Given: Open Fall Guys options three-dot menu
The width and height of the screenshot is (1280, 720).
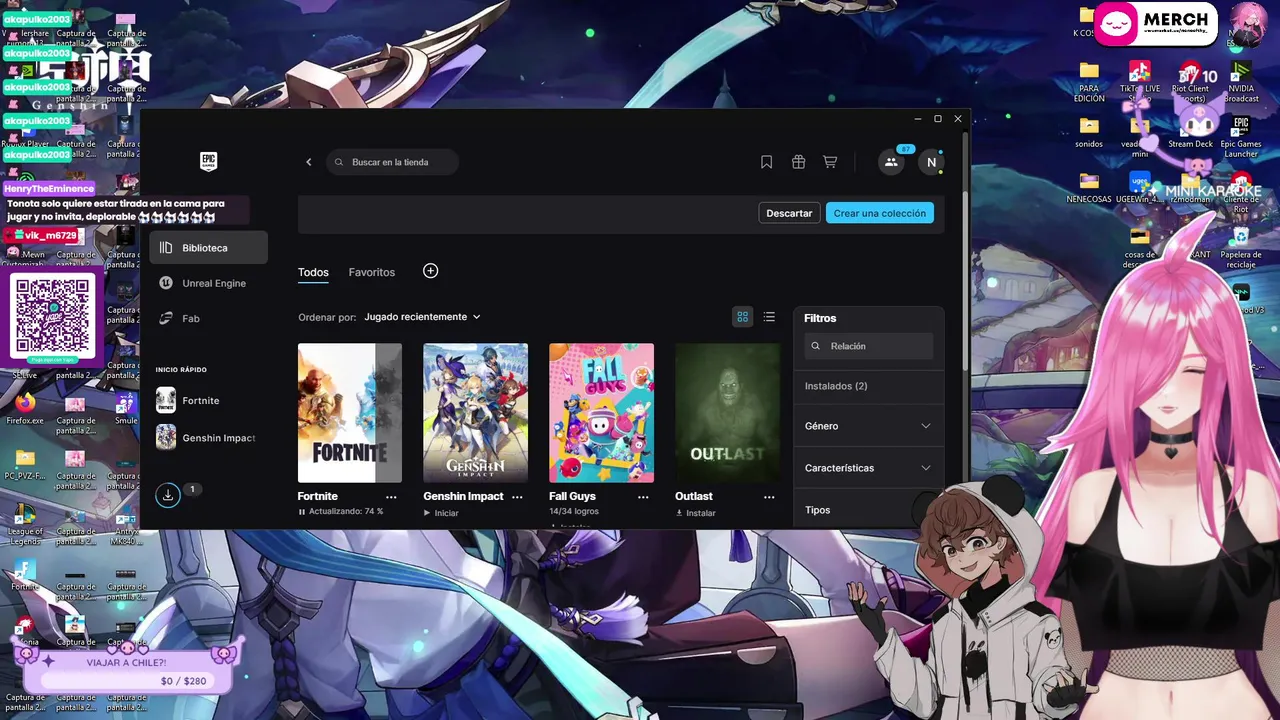Looking at the screenshot, I should click(x=643, y=497).
